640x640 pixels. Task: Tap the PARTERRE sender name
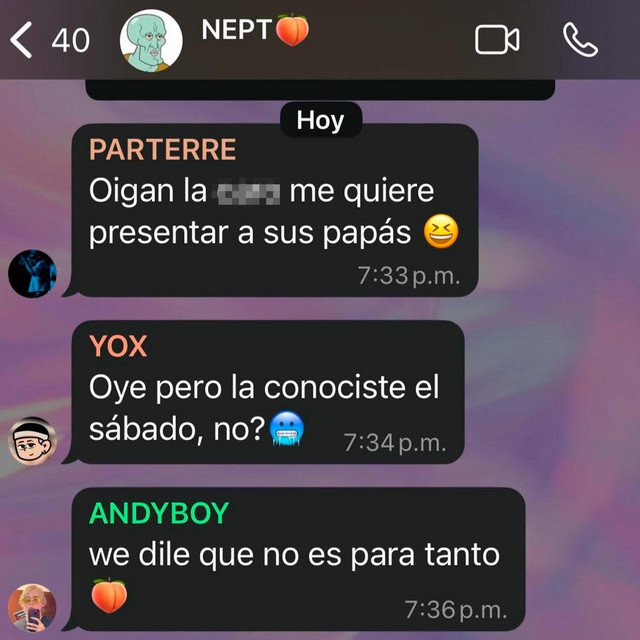162,149
